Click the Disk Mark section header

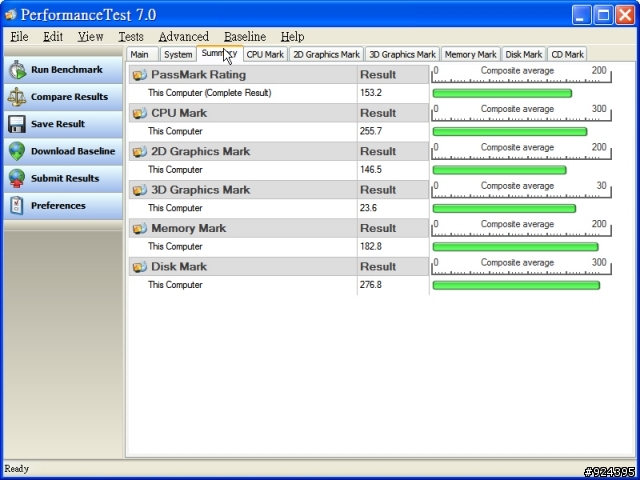pyautogui.click(x=279, y=267)
